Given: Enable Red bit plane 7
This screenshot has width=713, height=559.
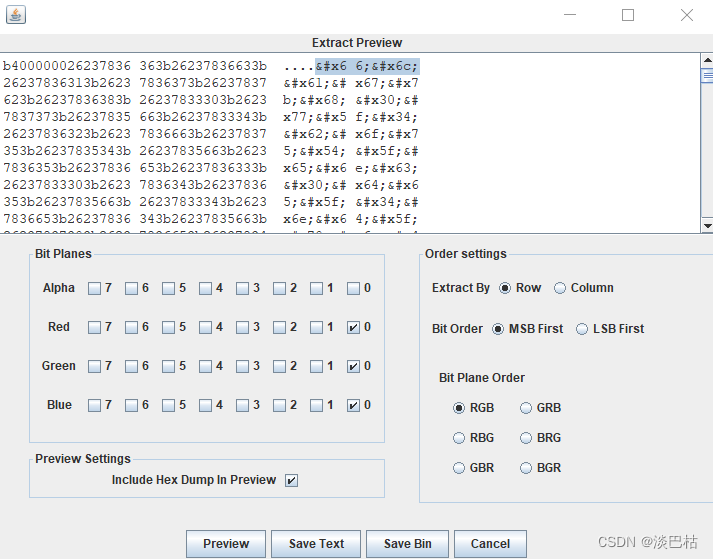Looking at the screenshot, I should point(94,327).
